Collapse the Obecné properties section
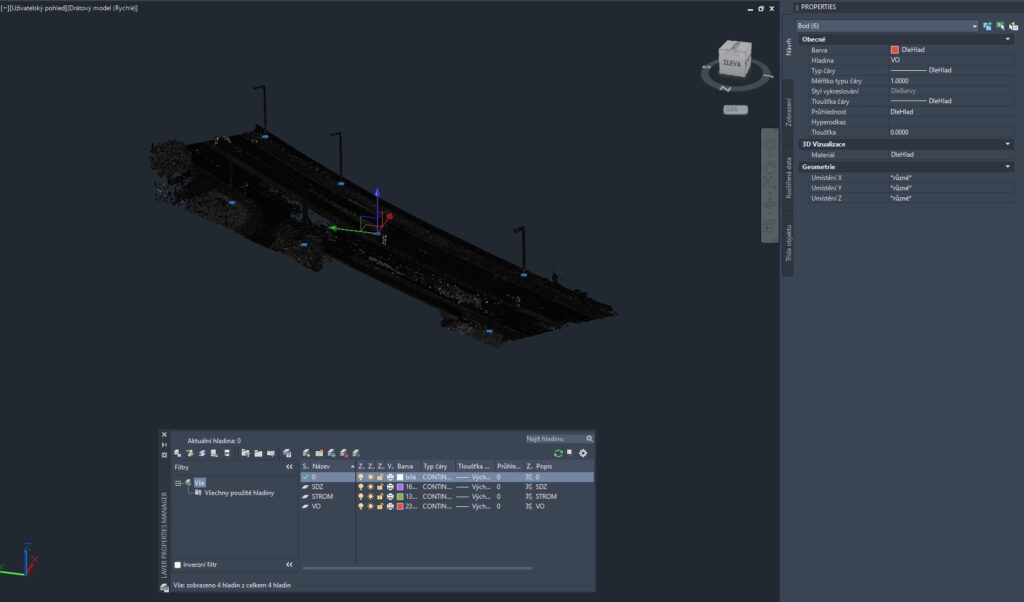Image resolution: width=1024 pixels, height=602 pixels. pos(1008,39)
